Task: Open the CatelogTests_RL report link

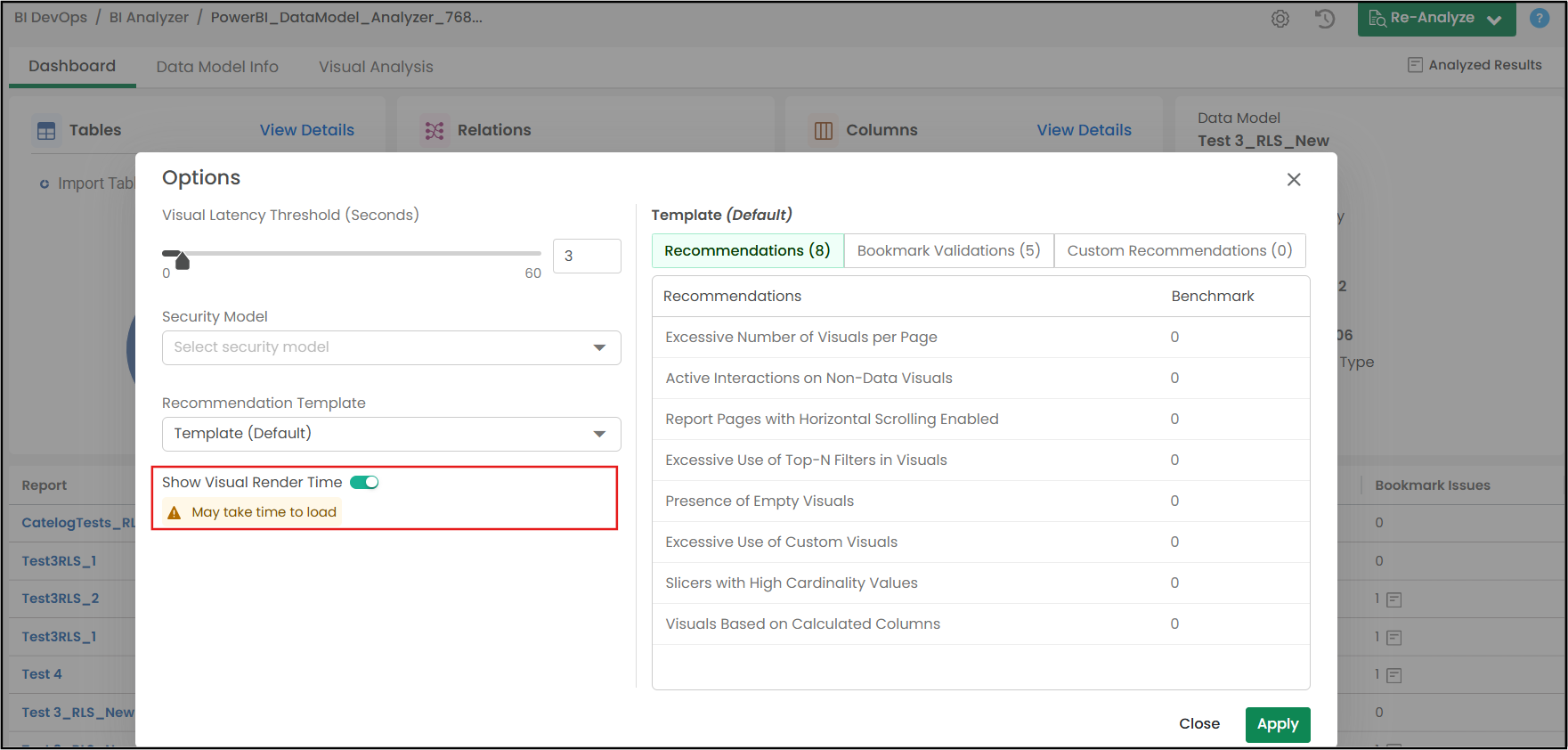Action: click(78, 523)
